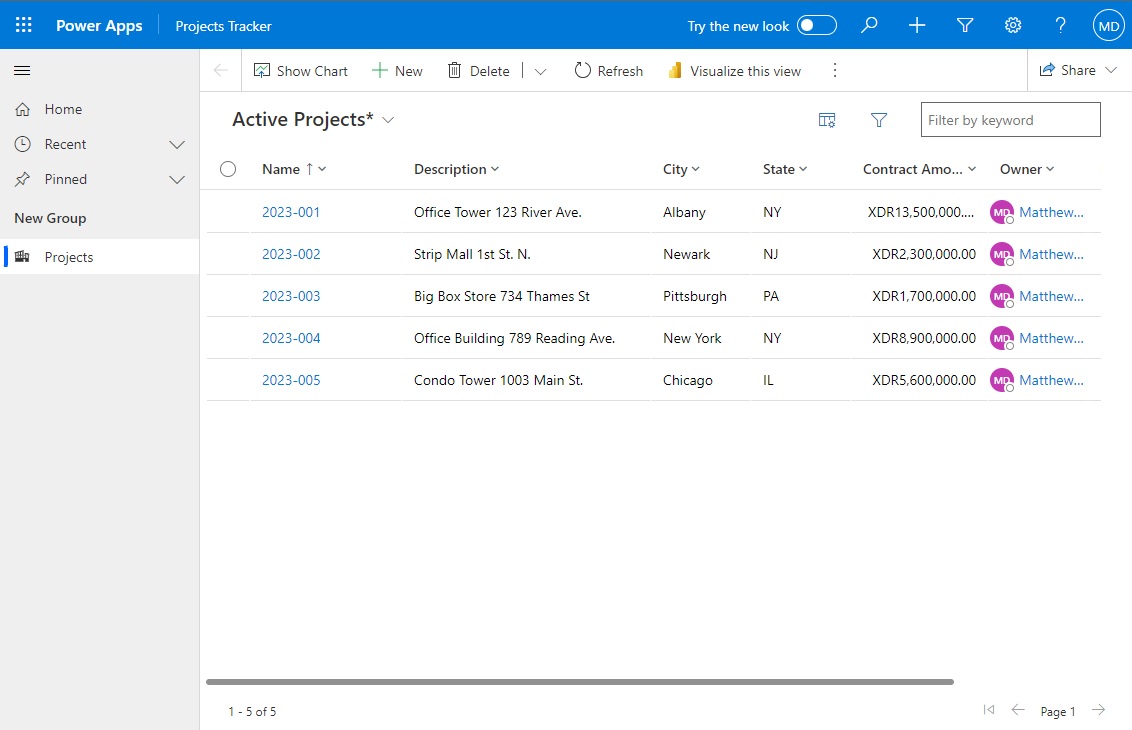The image size is (1132, 730).
Task: Click the Delete icon in the command bar
Action: 478,70
